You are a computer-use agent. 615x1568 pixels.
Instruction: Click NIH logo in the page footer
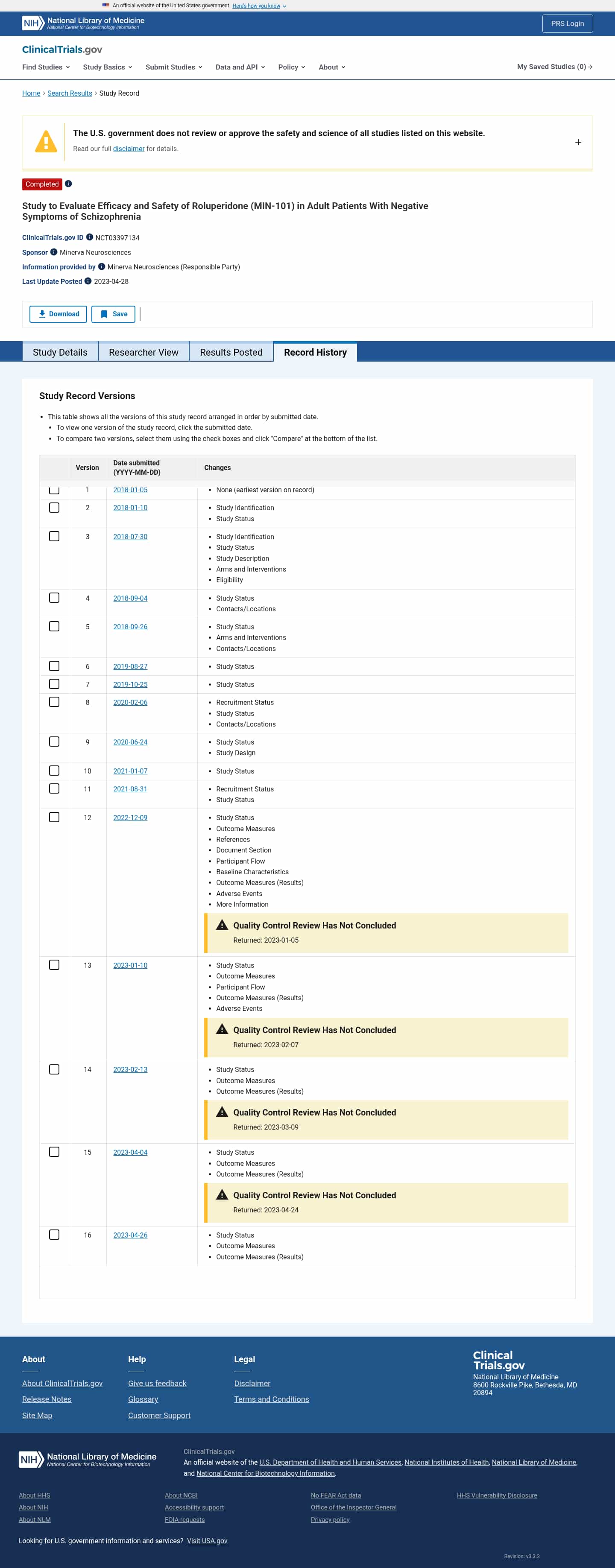88,1459
